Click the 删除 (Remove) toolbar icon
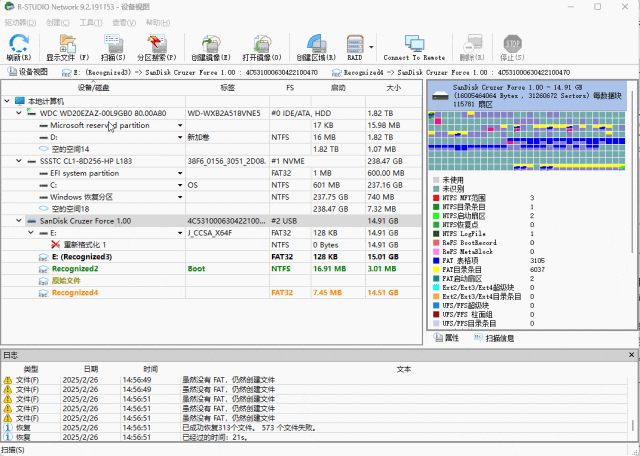This screenshot has width=640, height=456. pyautogui.click(x=472, y=43)
